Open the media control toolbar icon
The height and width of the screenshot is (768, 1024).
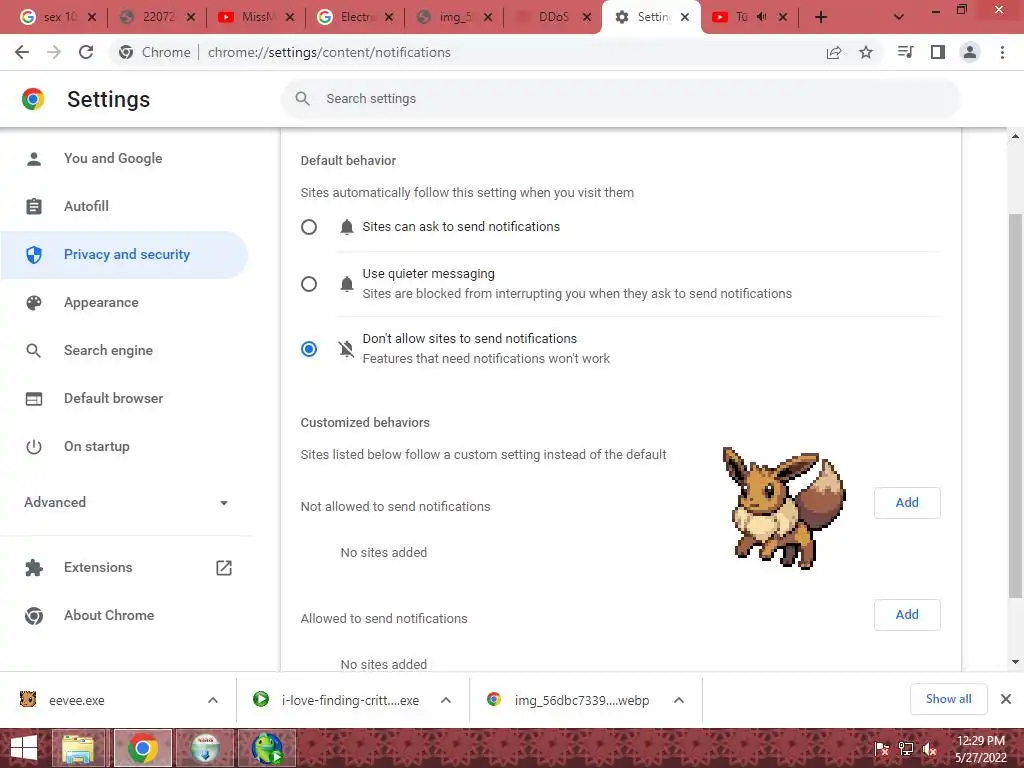pyautogui.click(x=906, y=52)
